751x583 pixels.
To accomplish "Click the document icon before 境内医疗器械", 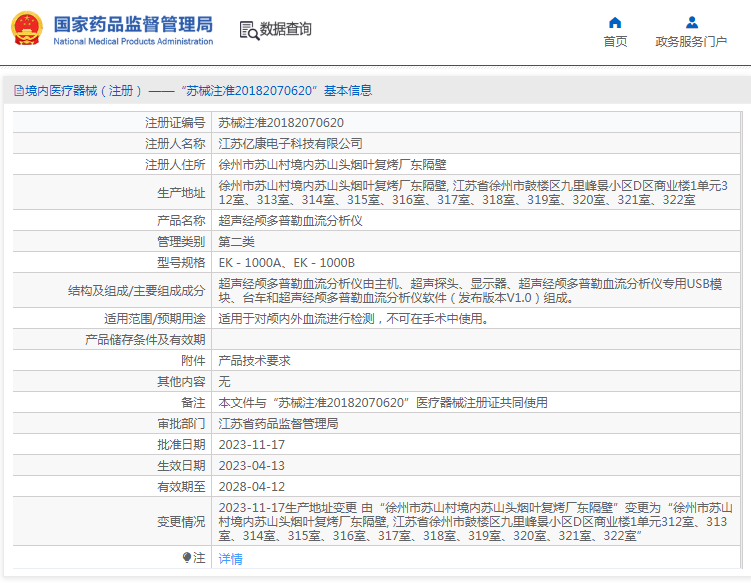I will coord(18,91).
